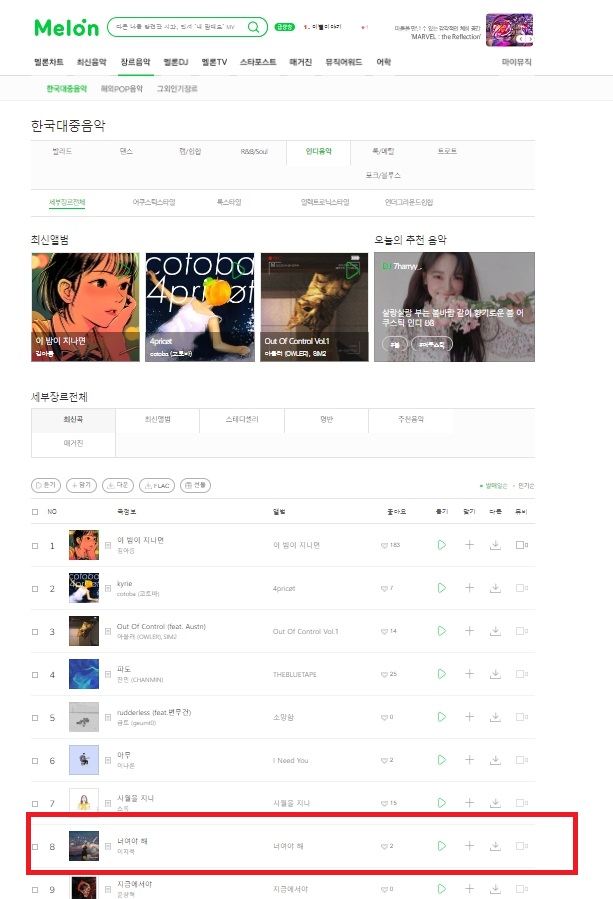This screenshot has height=899, width=613.
Task: Click the 듣기 listen button above list
Action: point(46,485)
